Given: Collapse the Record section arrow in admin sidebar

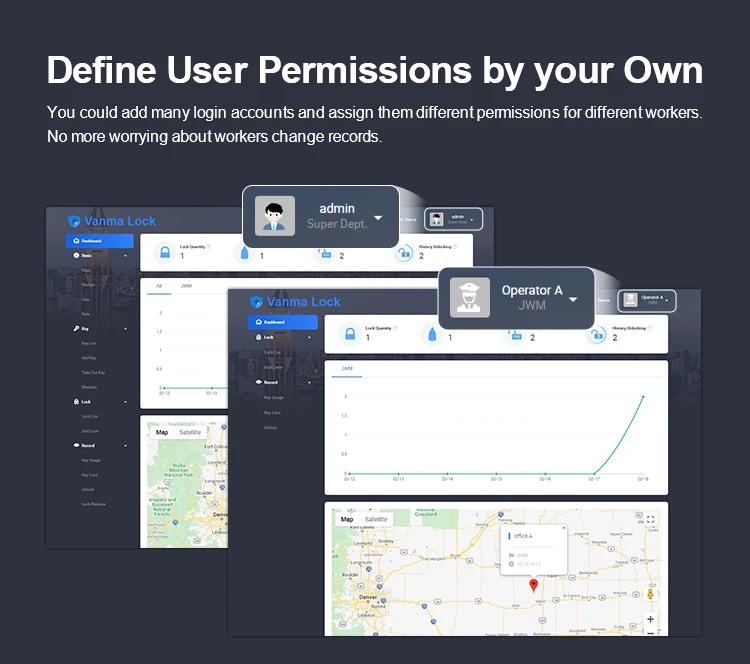Looking at the screenshot, I should pos(125,446).
